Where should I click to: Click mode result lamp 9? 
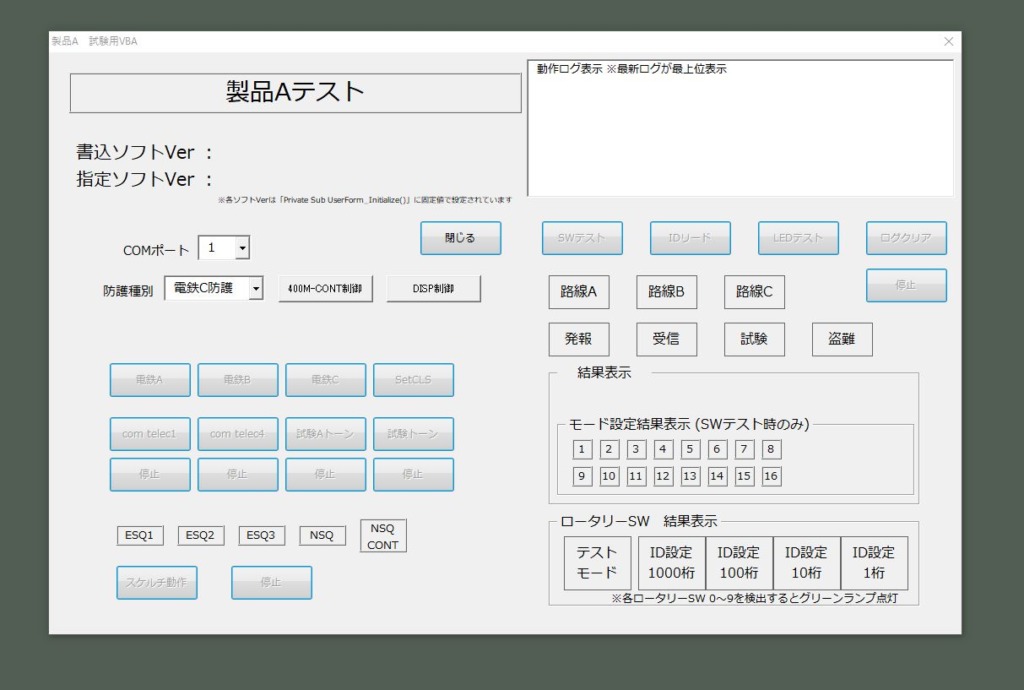pyautogui.click(x=582, y=477)
